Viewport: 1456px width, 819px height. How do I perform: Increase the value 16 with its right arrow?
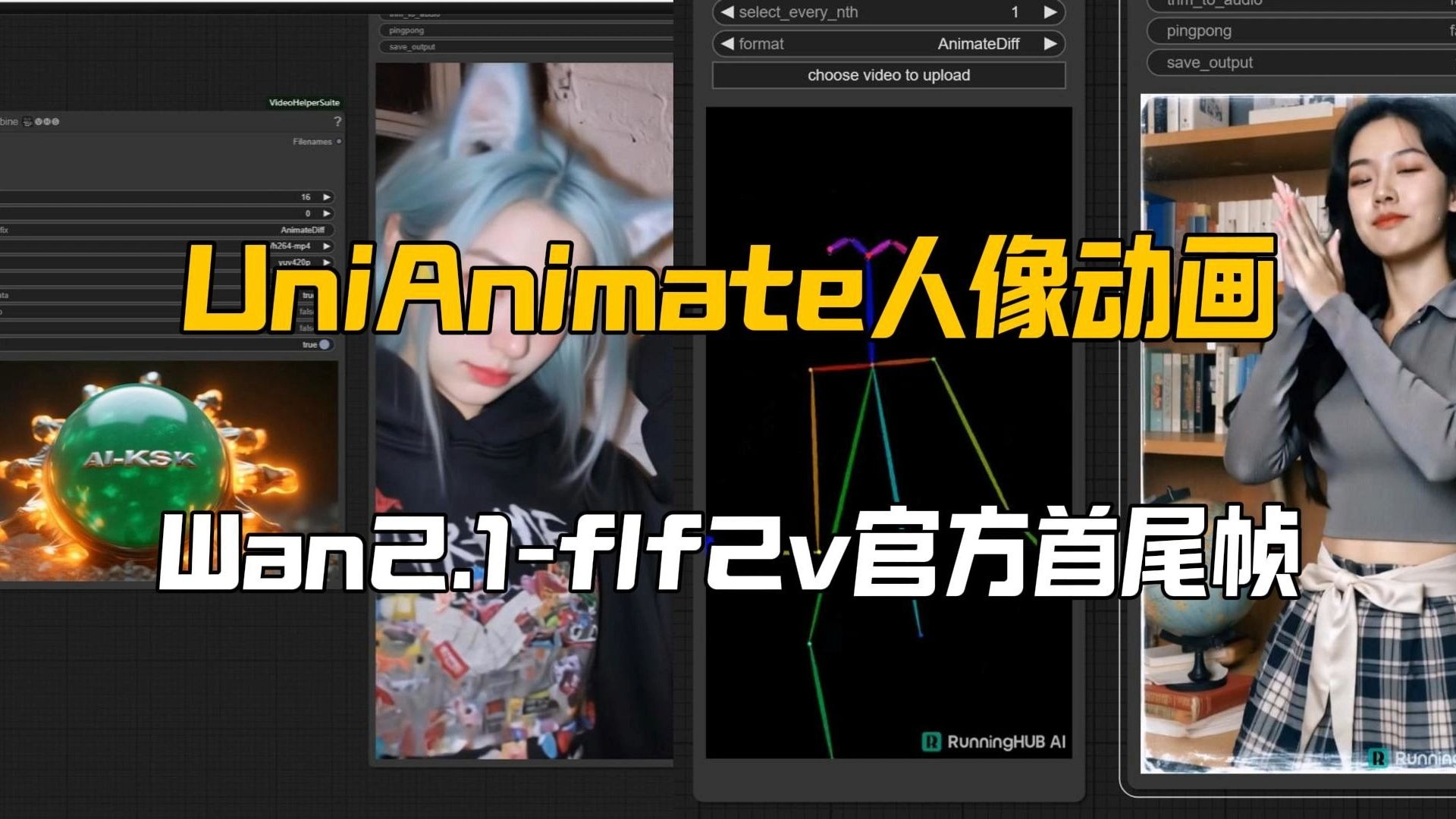[327, 197]
